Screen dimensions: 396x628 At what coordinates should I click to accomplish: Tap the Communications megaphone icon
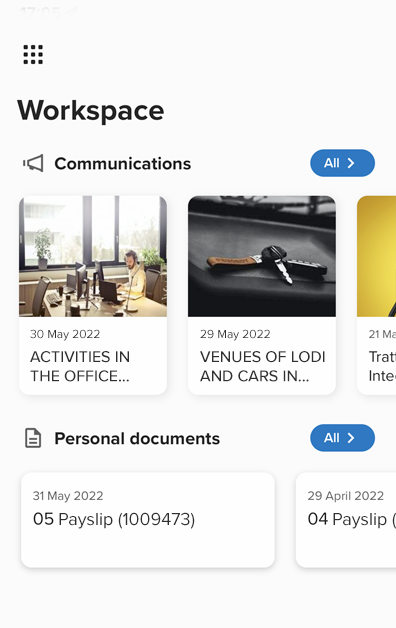[x=33, y=163]
